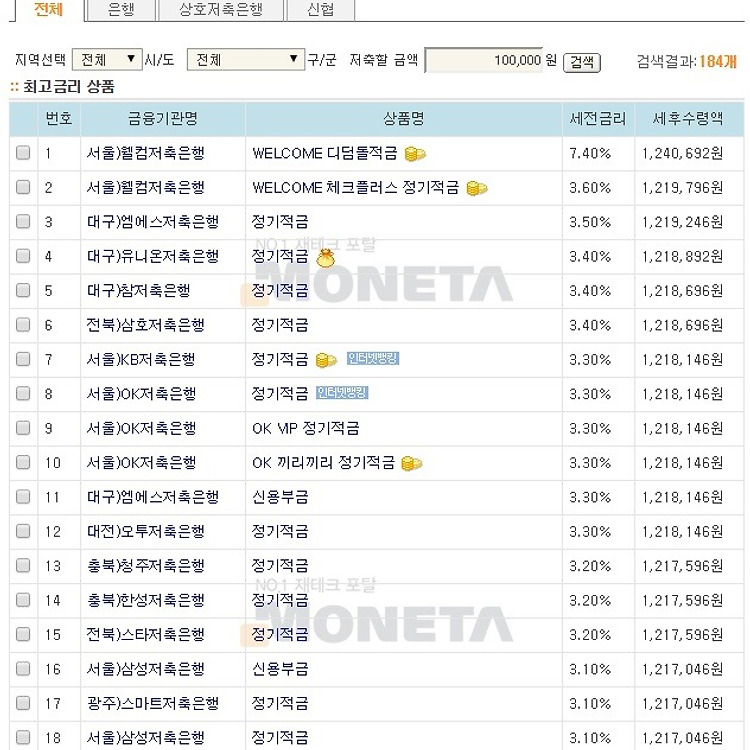Open OK VIP 정기적금 product

coord(305,429)
